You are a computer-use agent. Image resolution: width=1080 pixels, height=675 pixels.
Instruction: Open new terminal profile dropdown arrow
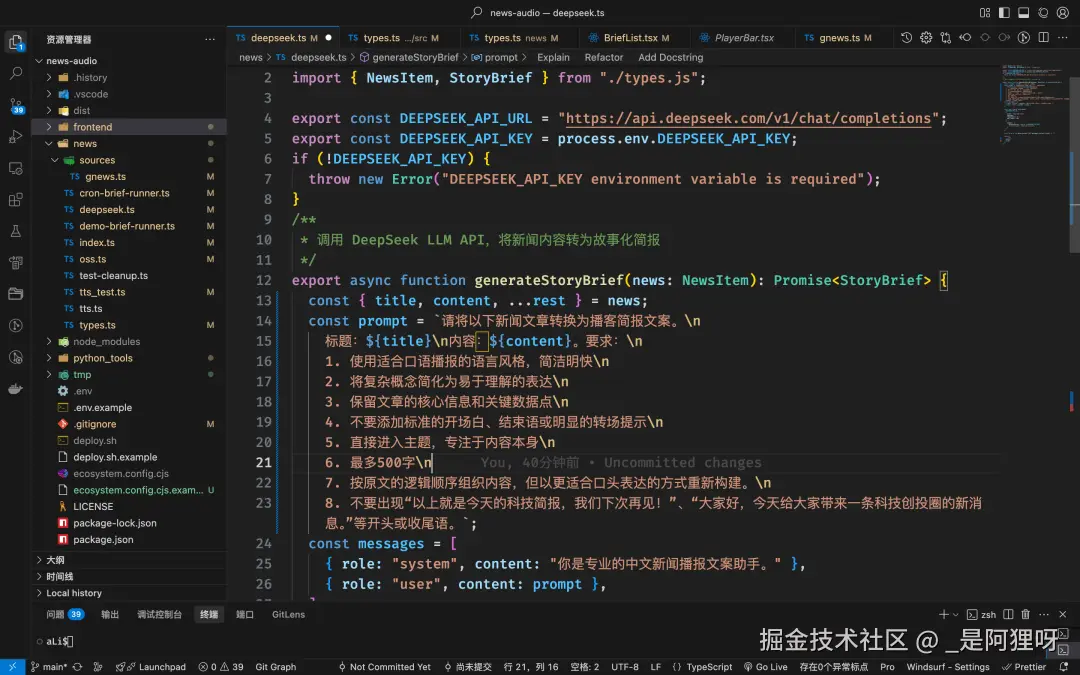[x=955, y=614]
